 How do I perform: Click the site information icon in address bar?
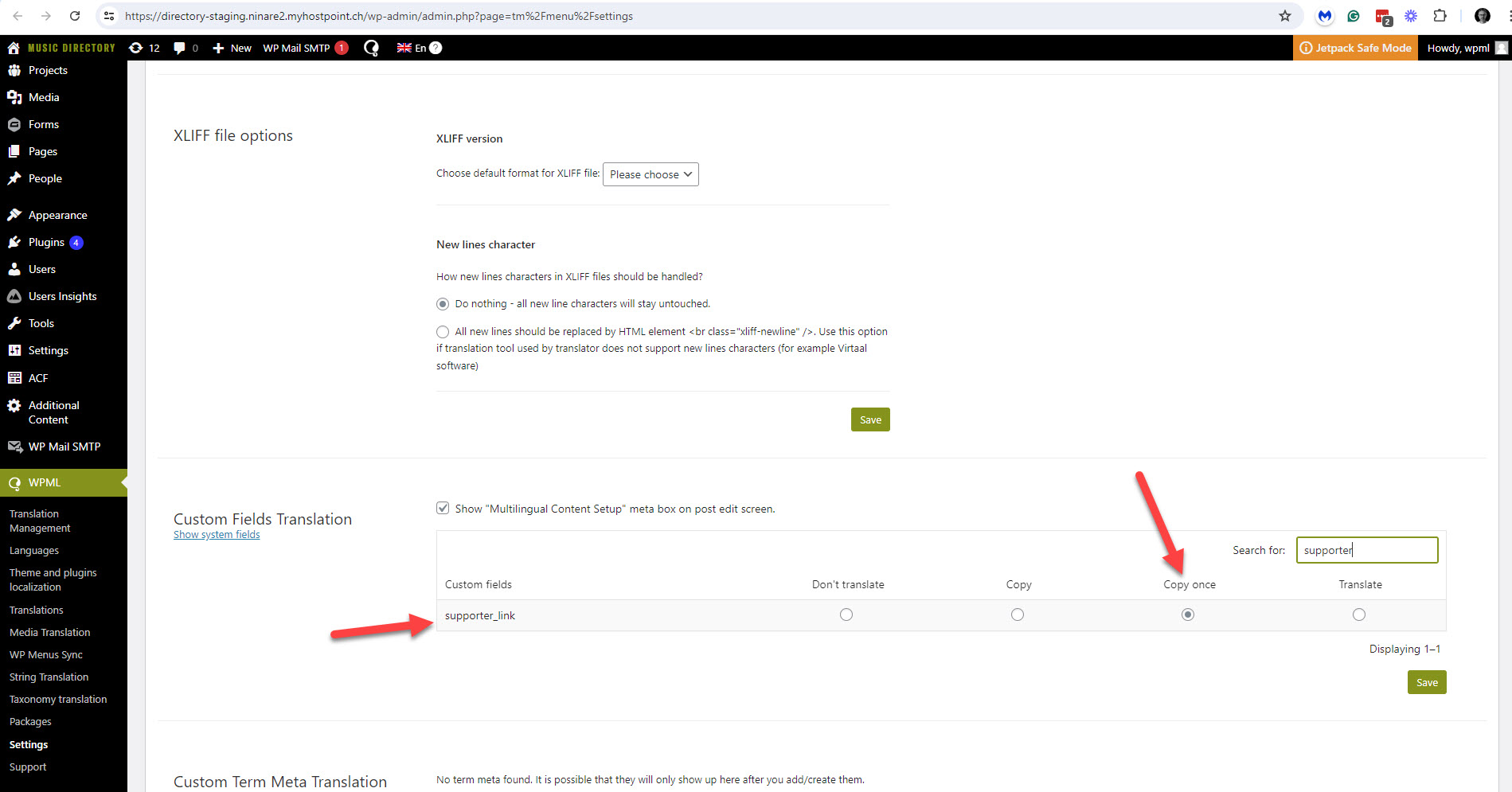pyautogui.click(x=109, y=16)
